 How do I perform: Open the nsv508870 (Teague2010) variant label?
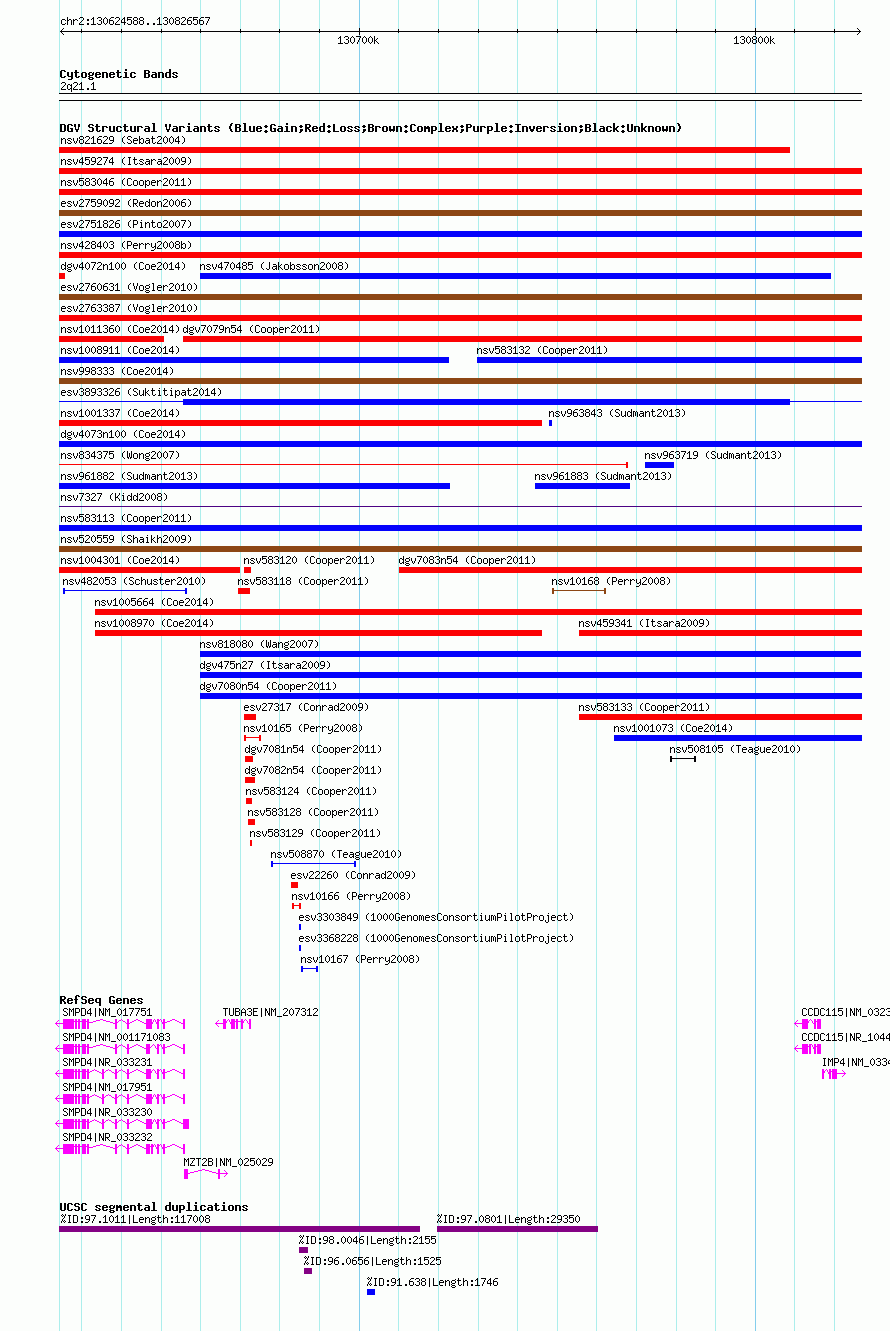coord(336,854)
